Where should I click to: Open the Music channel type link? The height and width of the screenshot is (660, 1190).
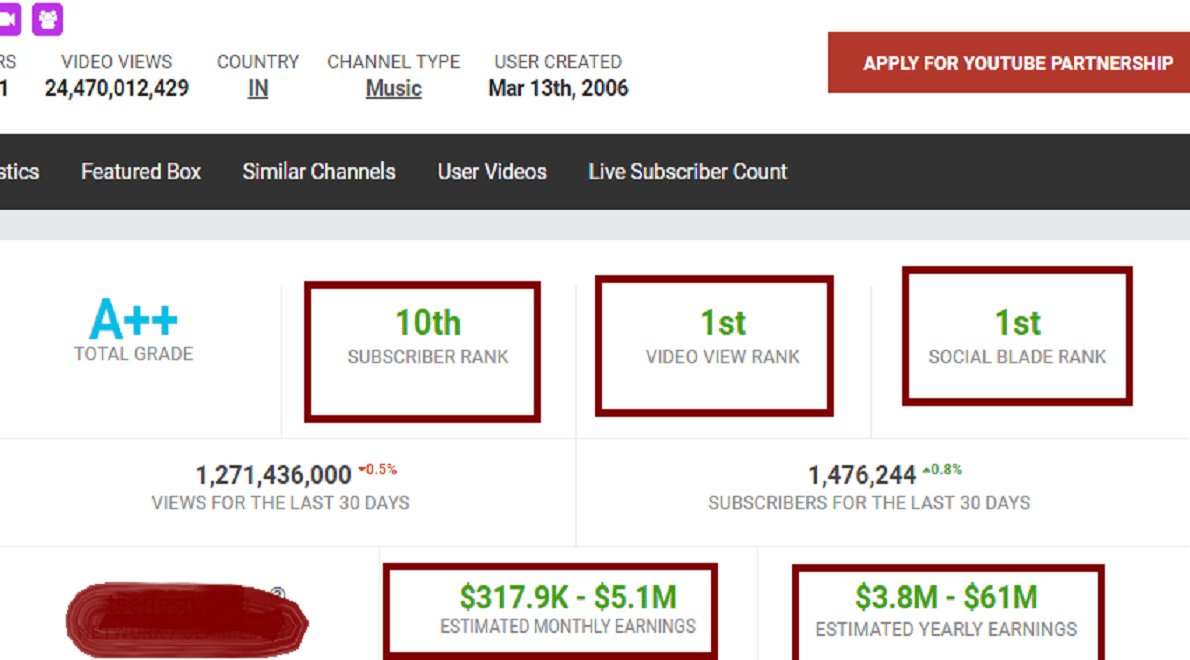click(393, 88)
